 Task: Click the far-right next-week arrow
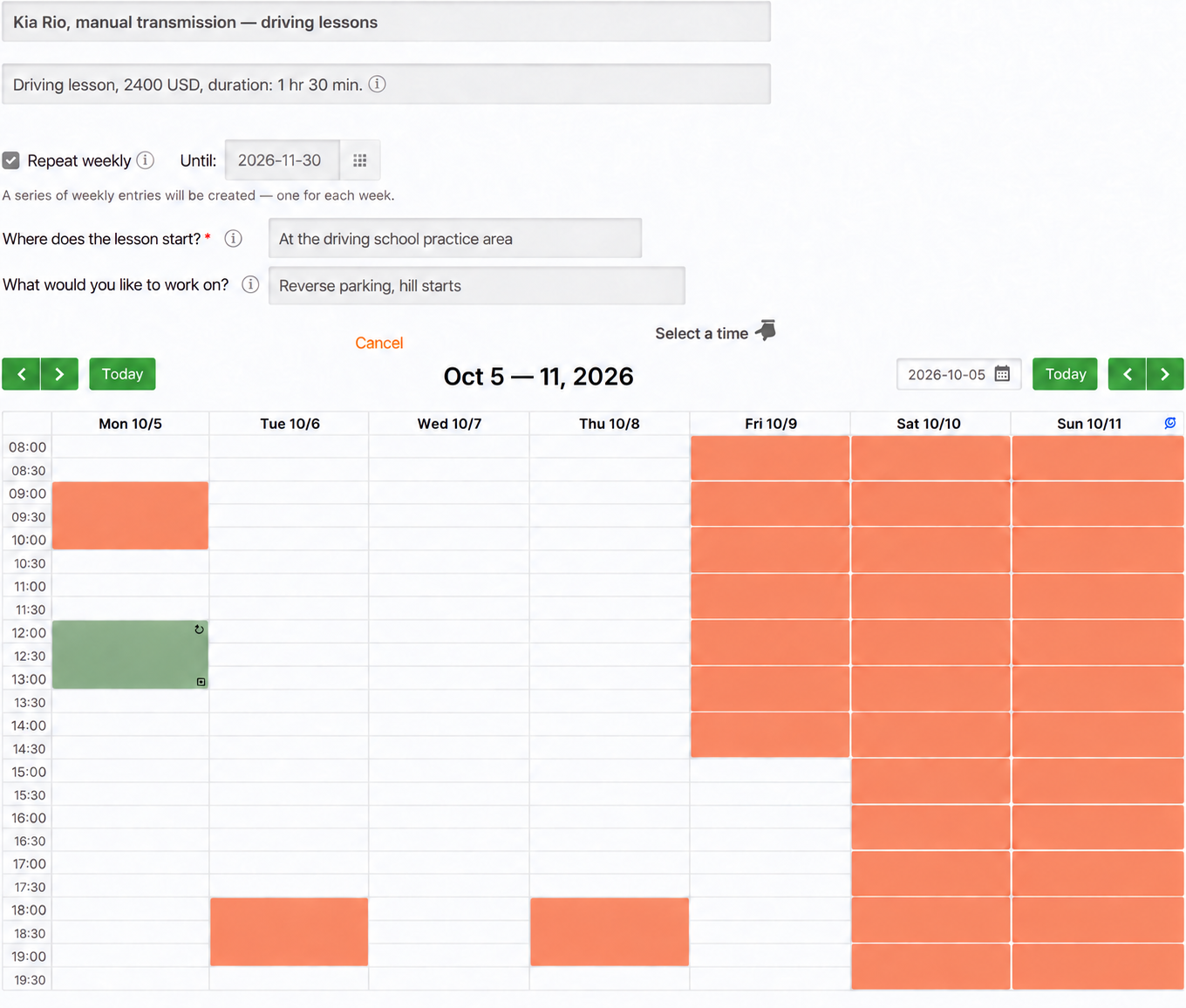coord(1165,374)
